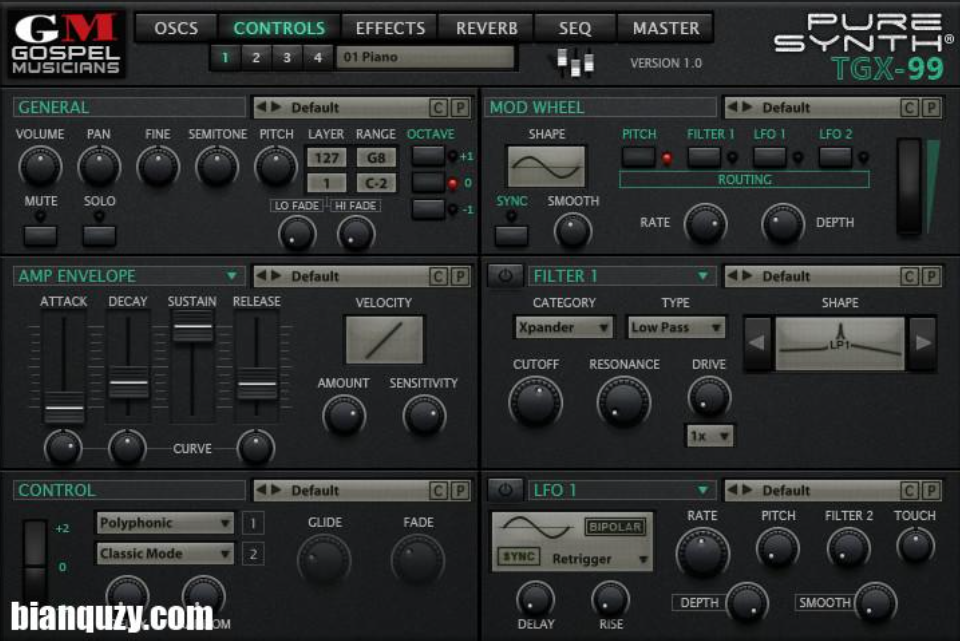Select layer 4 button
Screen dimensions: 960x641
(318, 58)
